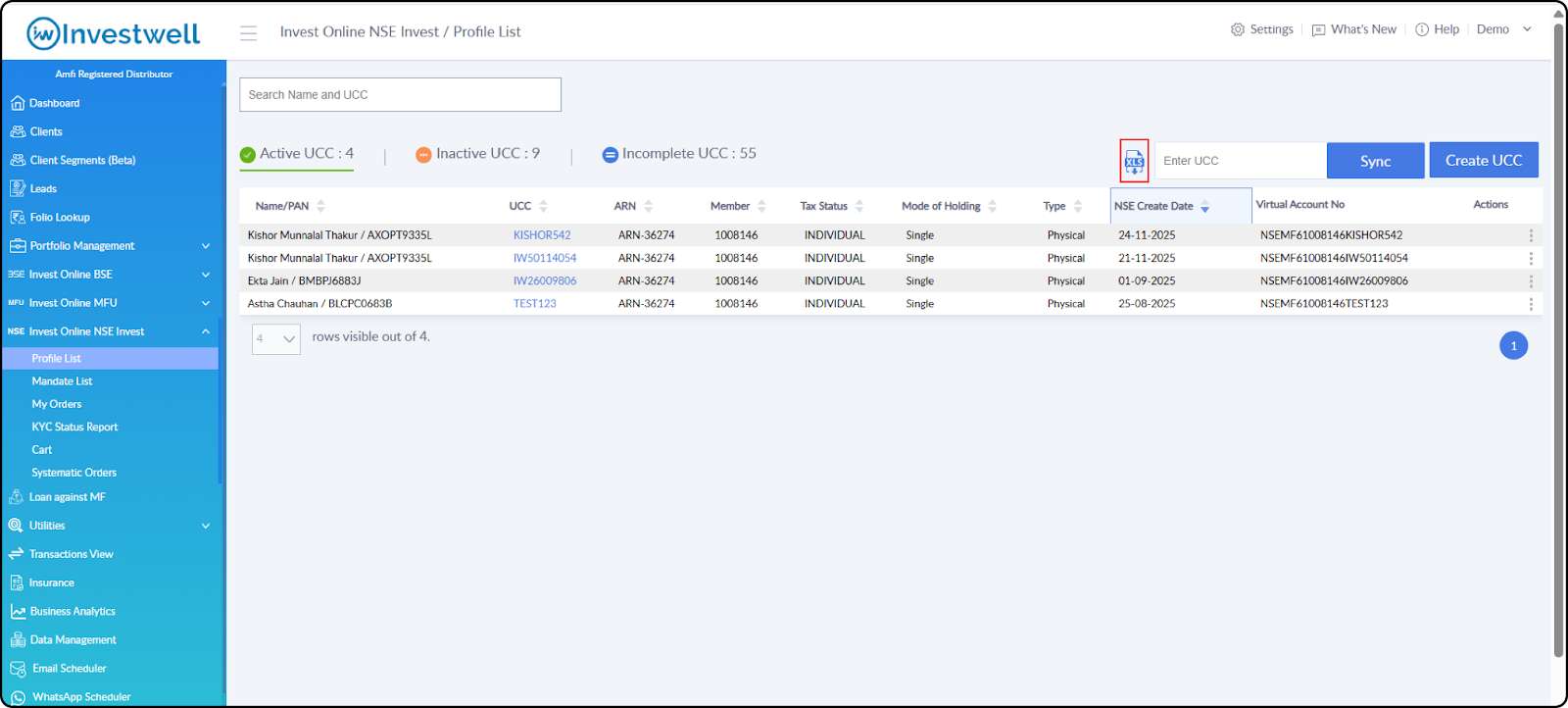Open actions menu for IW50114054 row
This screenshot has width=1568, height=708.
(x=1531, y=258)
